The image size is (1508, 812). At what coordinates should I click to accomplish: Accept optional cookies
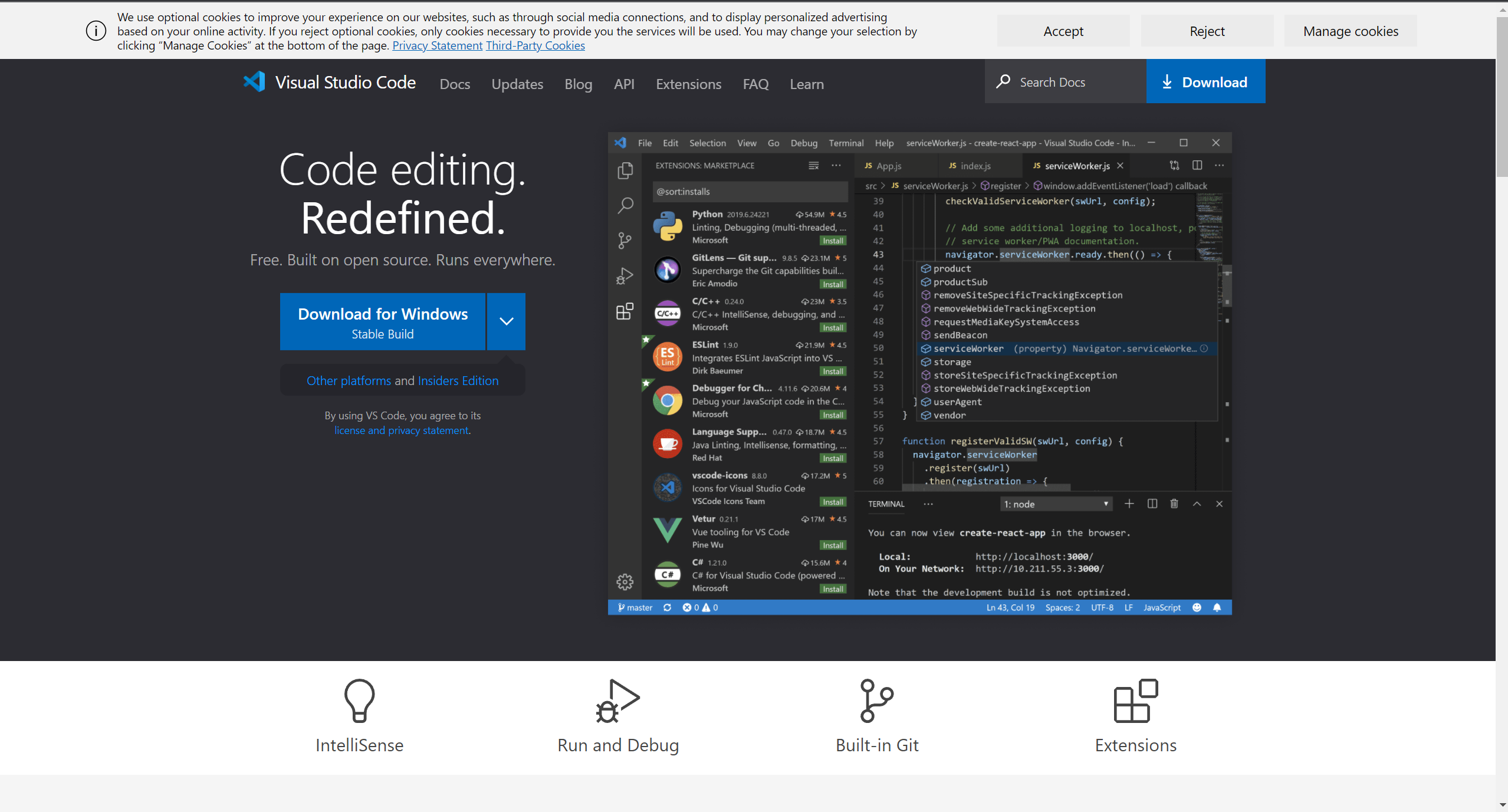[x=1063, y=31]
